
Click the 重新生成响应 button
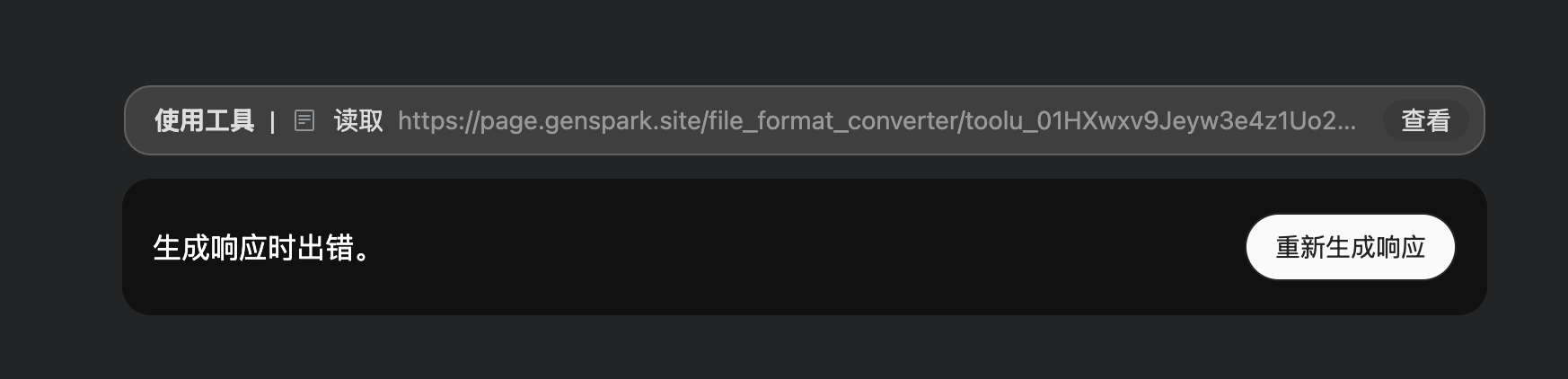pos(1350,247)
